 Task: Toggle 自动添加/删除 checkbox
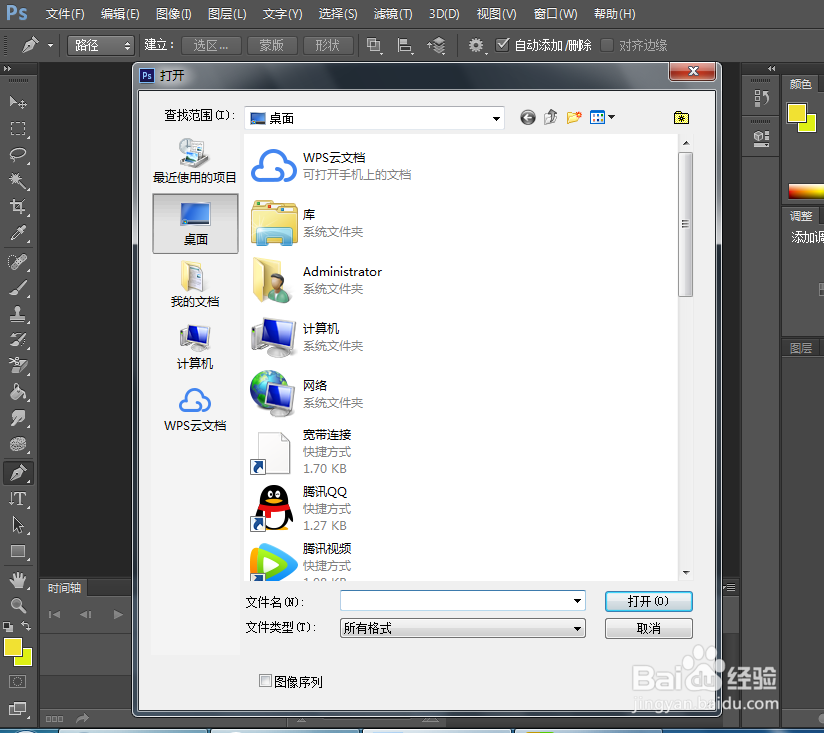click(x=502, y=45)
